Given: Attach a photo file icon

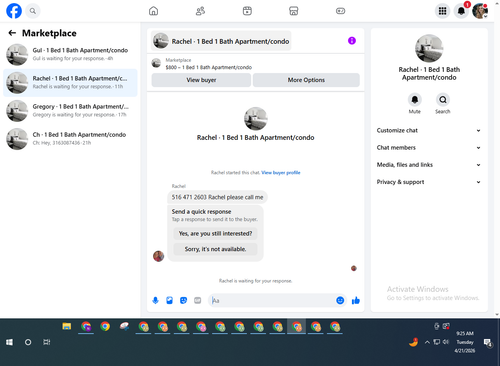Looking at the screenshot, I should (x=169, y=301).
